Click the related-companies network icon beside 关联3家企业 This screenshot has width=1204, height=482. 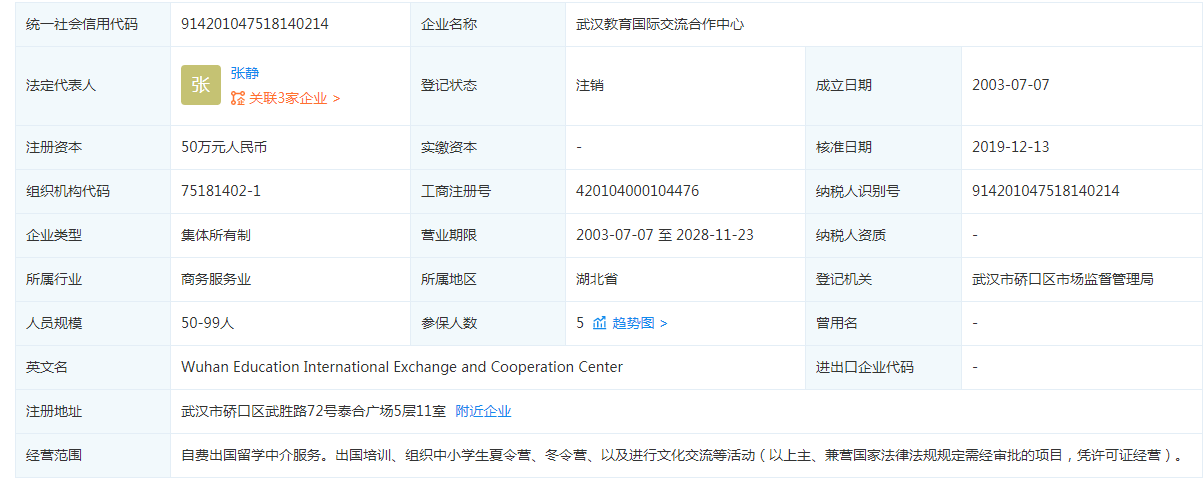238,98
